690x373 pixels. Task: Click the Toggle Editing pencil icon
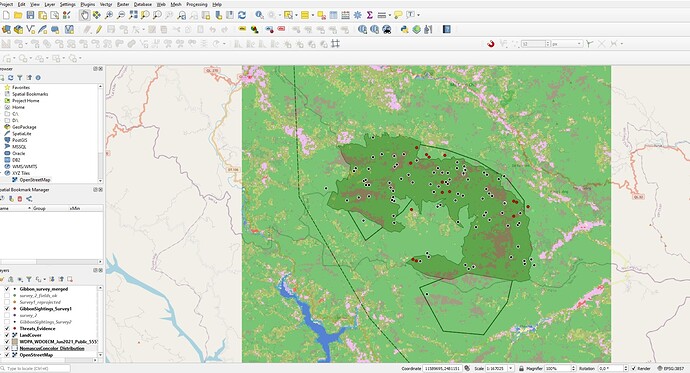click(99, 29)
